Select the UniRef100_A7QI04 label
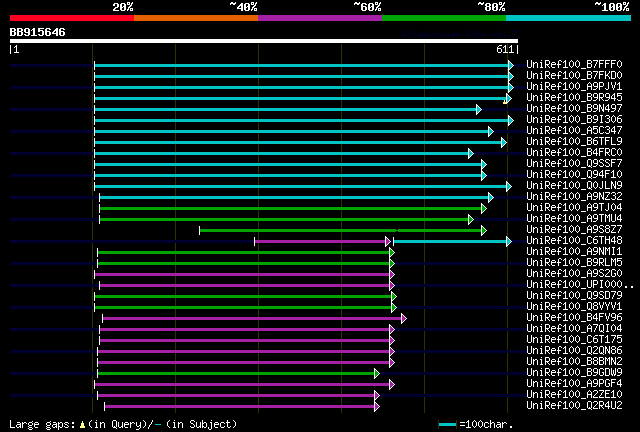640x432 pixels. tap(574, 329)
